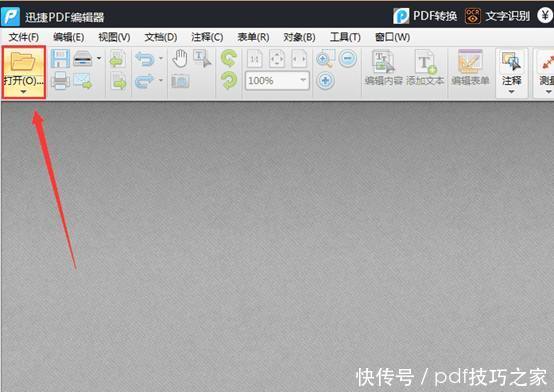
Task: Click the Zoom out minus icon
Action: pos(348,58)
